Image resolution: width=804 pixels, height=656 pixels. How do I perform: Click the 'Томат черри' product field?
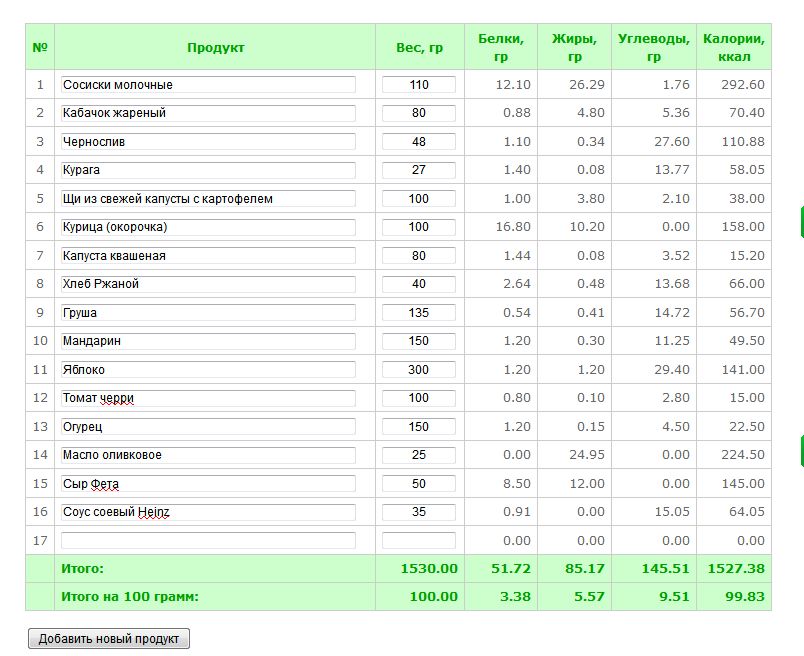(x=208, y=397)
